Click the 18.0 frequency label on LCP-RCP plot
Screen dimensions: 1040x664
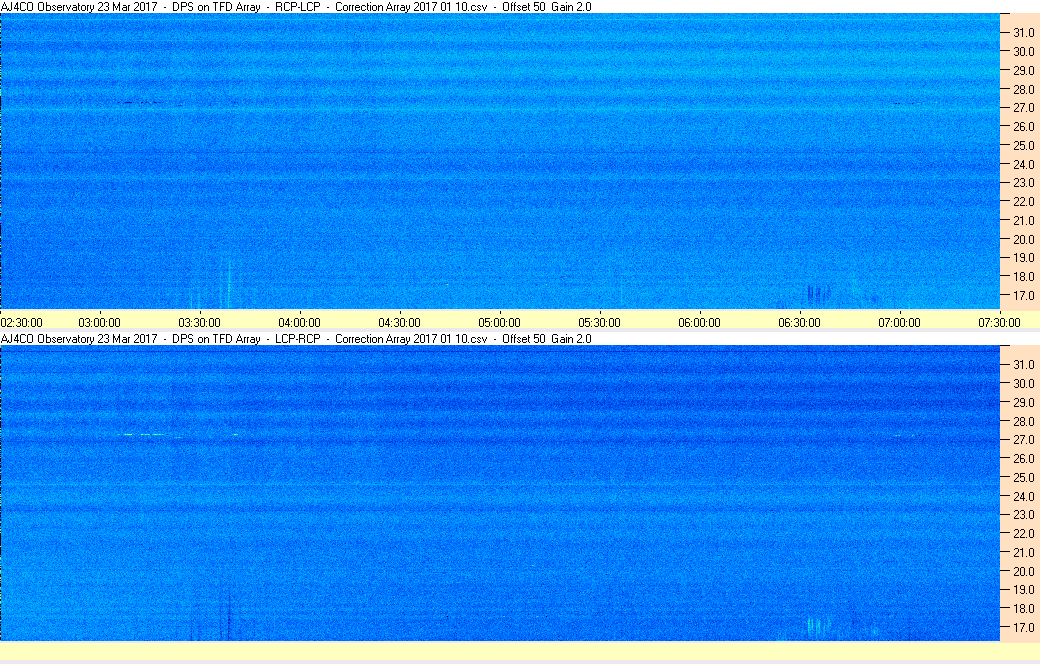[x=1023, y=608]
